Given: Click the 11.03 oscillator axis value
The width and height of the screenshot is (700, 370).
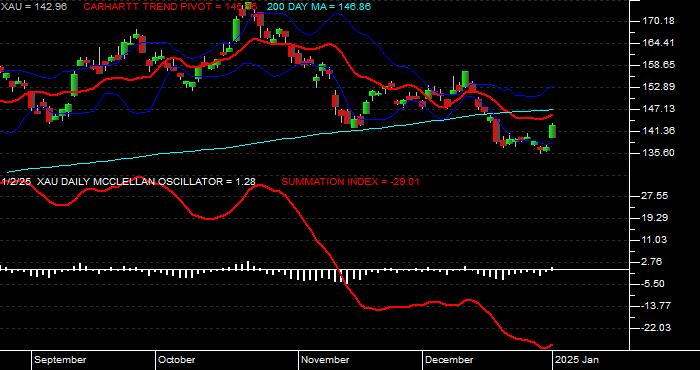Looking at the screenshot, I should point(655,240).
